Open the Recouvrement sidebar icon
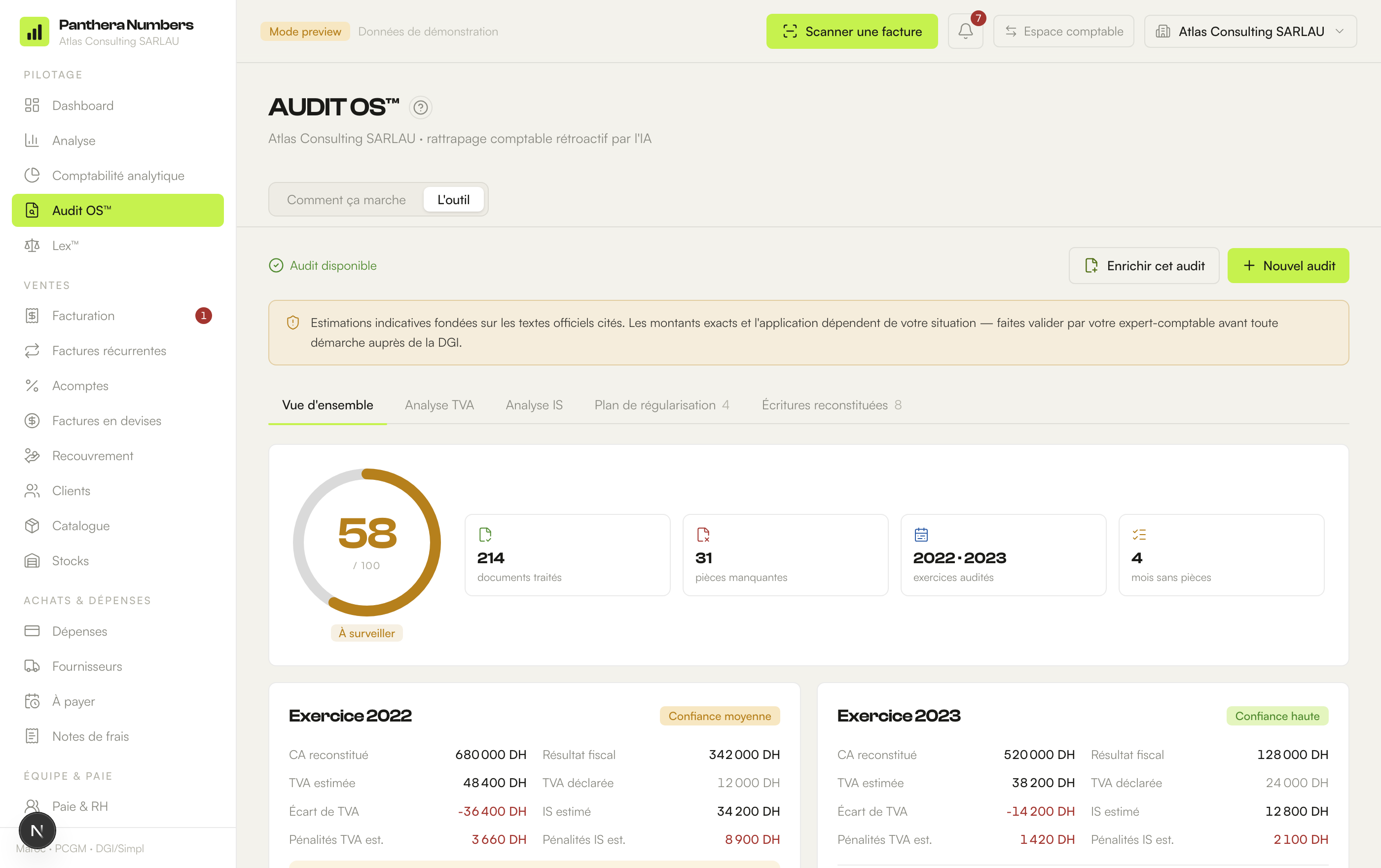This screenshot has height=868, width=1381. click(32, 456)
